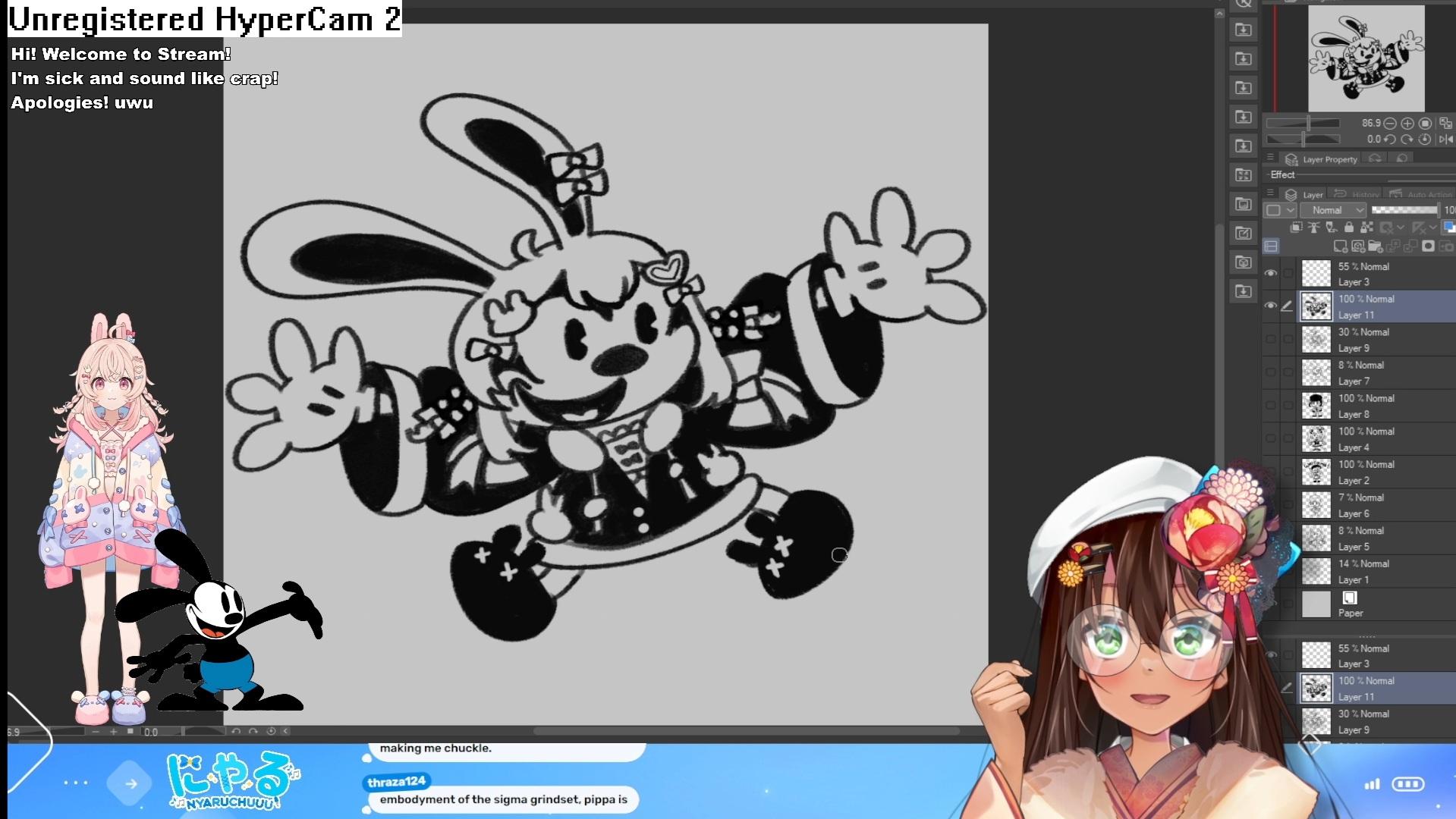Show Layer 9 via its visibility box
The width and height of the screenshot is (1456, 819).
(x=1271, y=340)
